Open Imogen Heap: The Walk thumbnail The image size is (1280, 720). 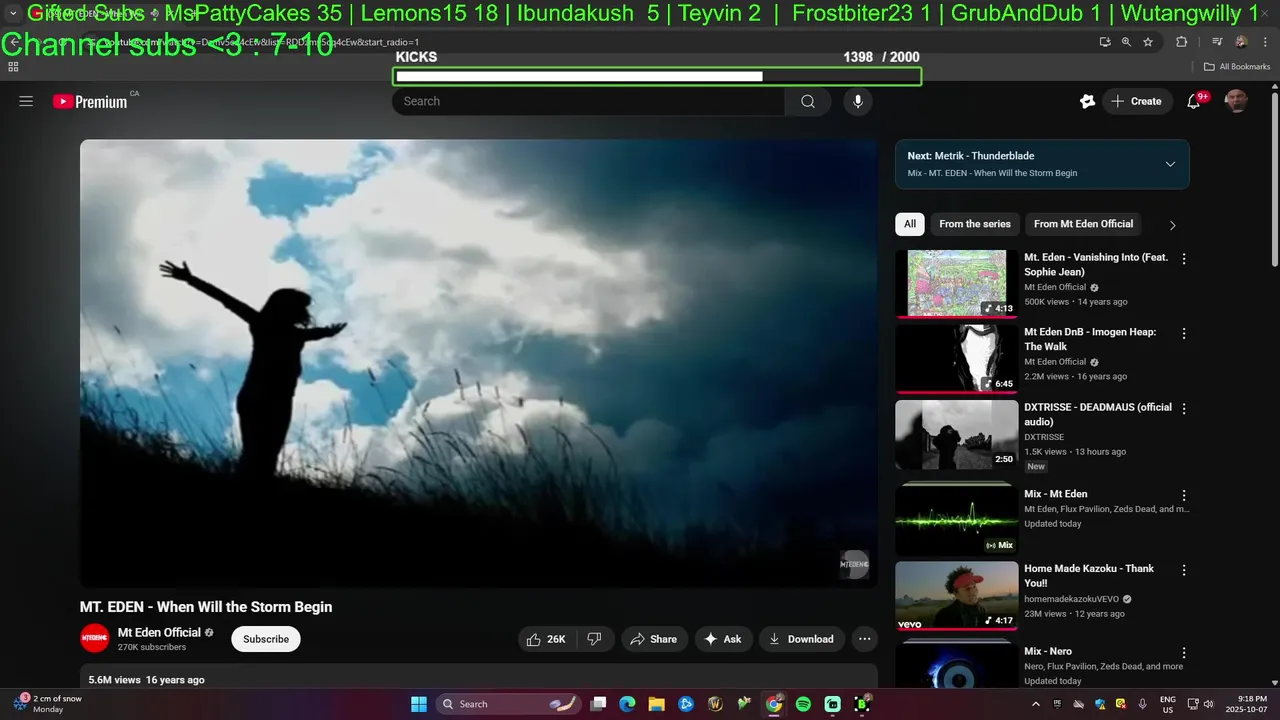(957, 358)
